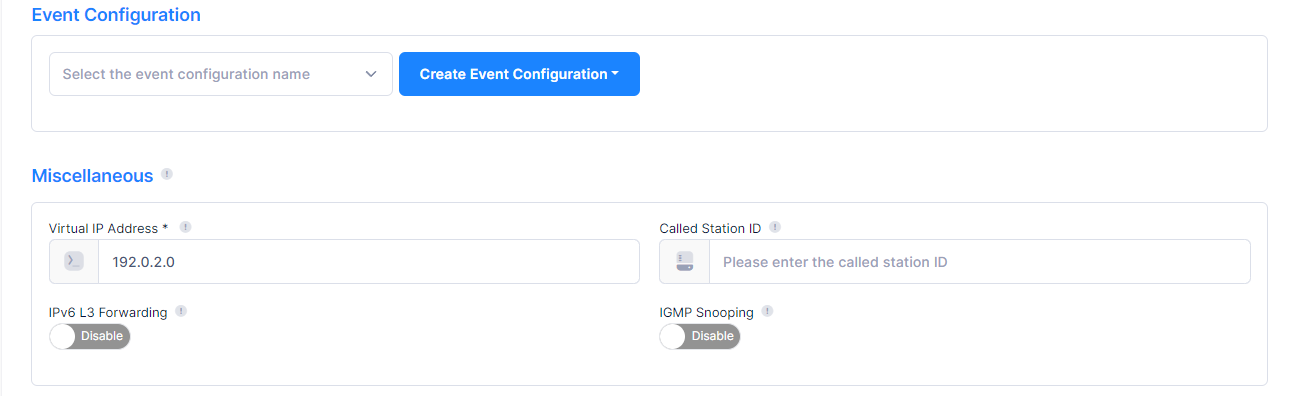The width and height of the screenshot is (1293, 396).
Task: Click the info icon beside IPv6 L3 Forwarding
Action: tap(181, 311)
